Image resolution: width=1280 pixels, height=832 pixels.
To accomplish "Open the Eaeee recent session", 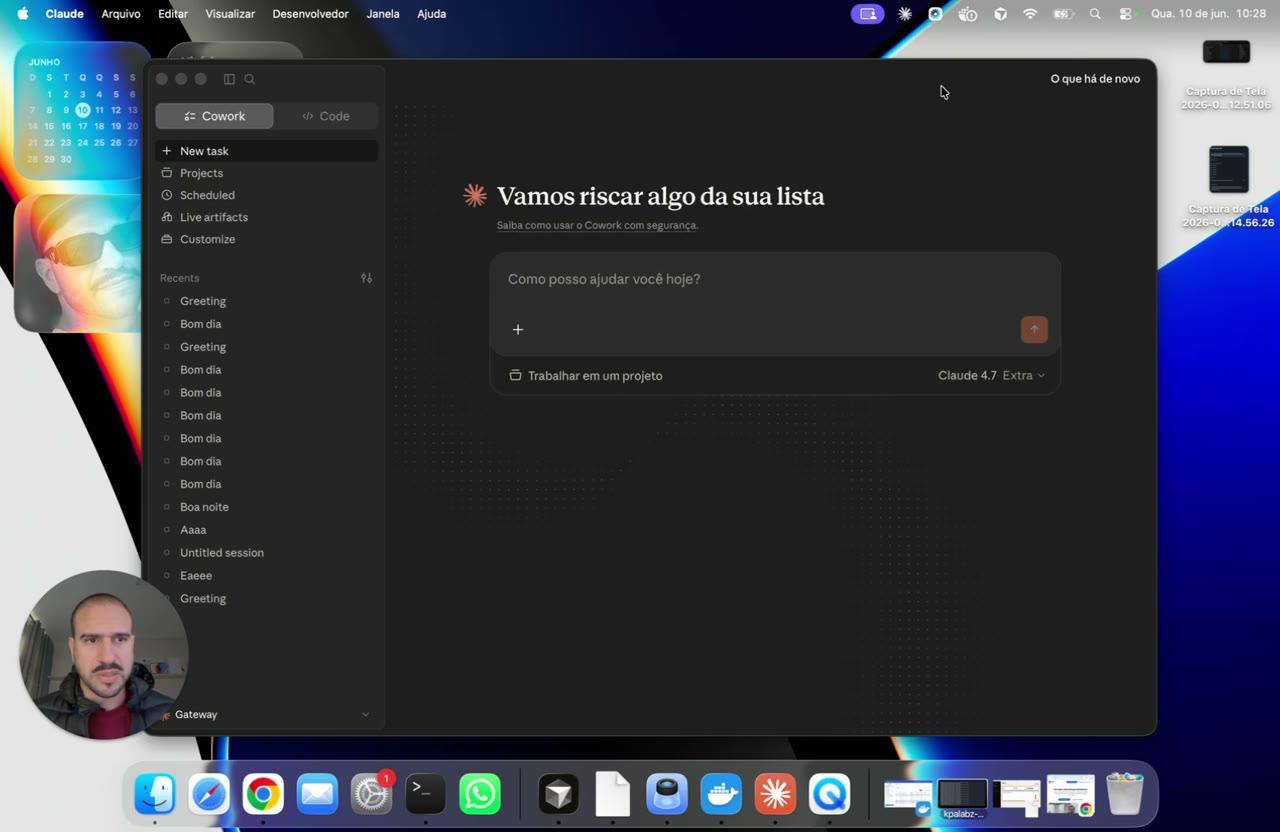I will [x=266, y=576].
